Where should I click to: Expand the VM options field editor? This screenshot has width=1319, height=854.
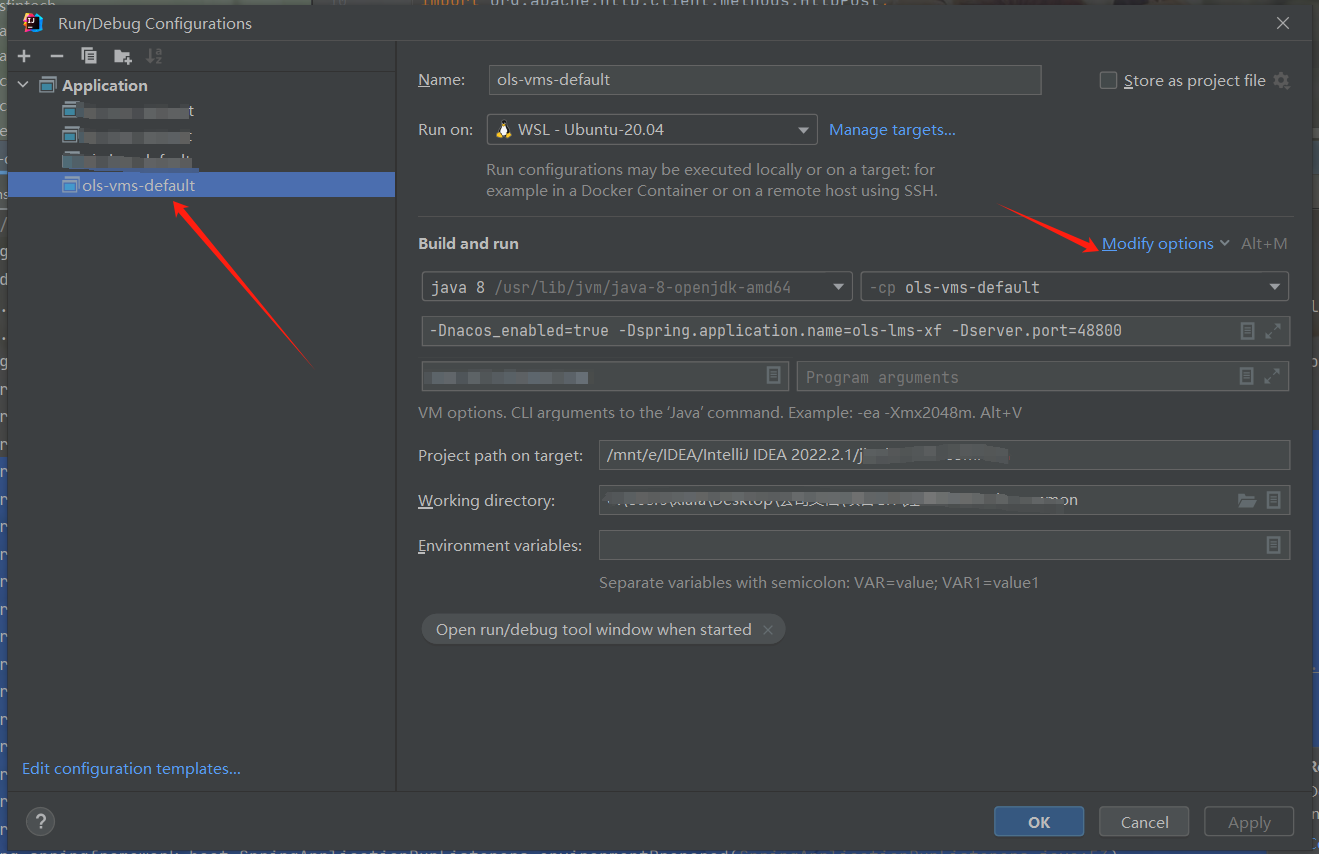[x=1272, y=331]
